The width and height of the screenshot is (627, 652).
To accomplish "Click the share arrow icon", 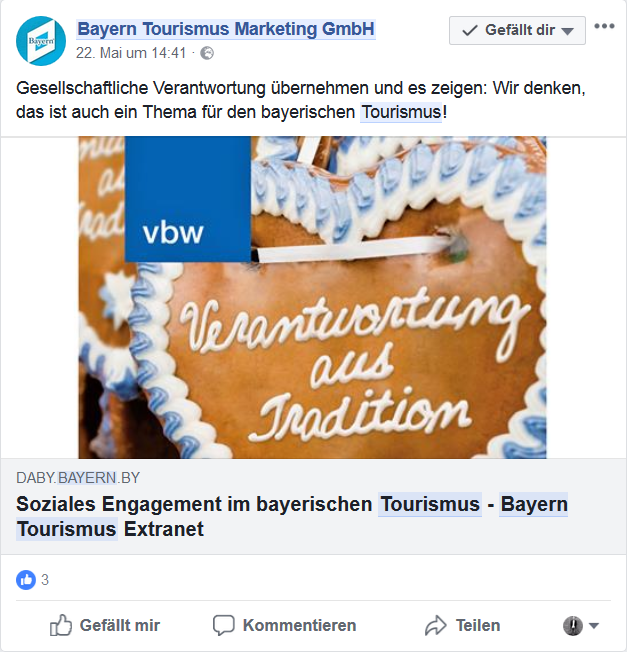I will pyautogui.click(x=436, y=625).
